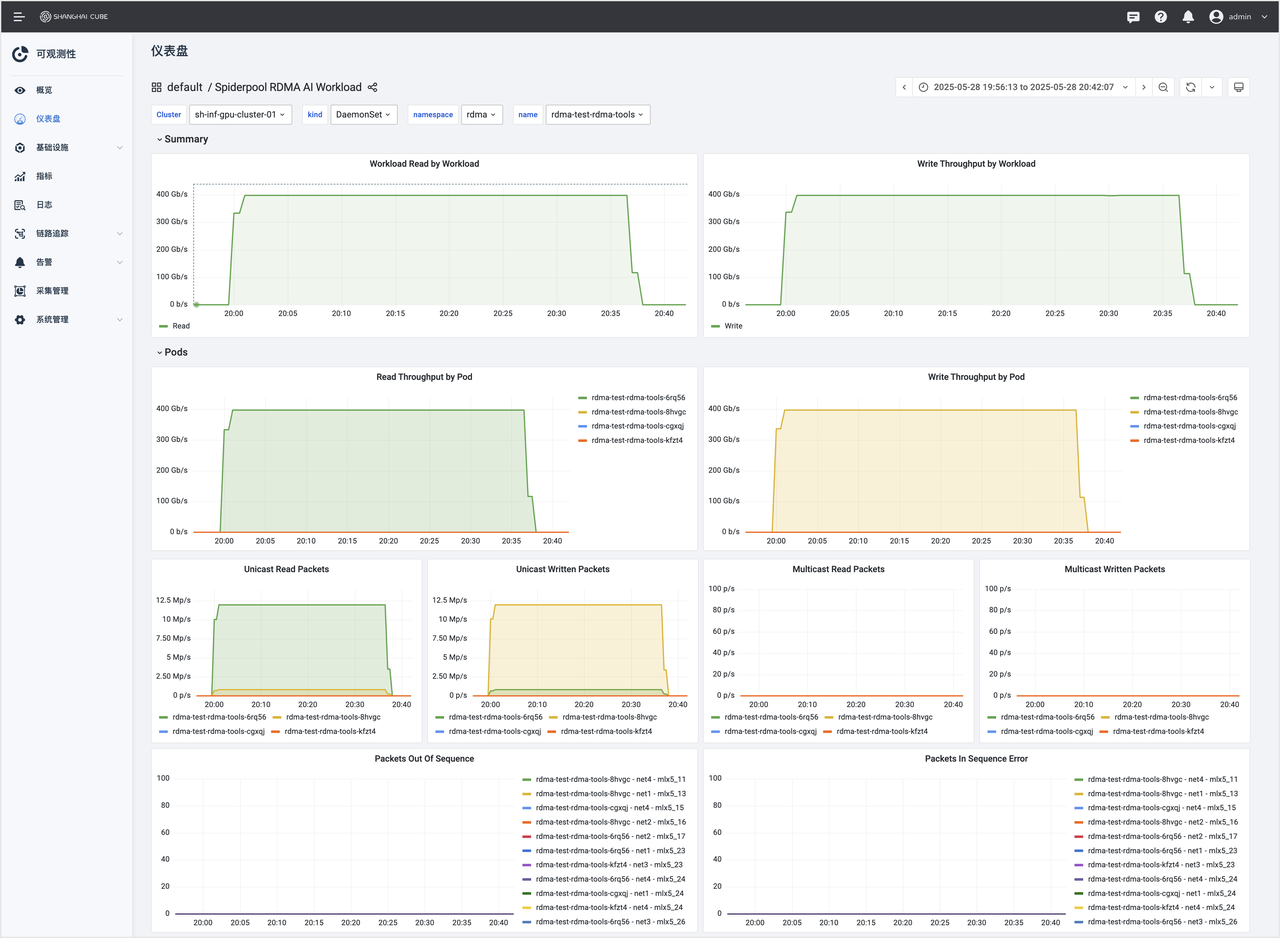Click the notification bell in the top bar

click(x=1188, y=16)
